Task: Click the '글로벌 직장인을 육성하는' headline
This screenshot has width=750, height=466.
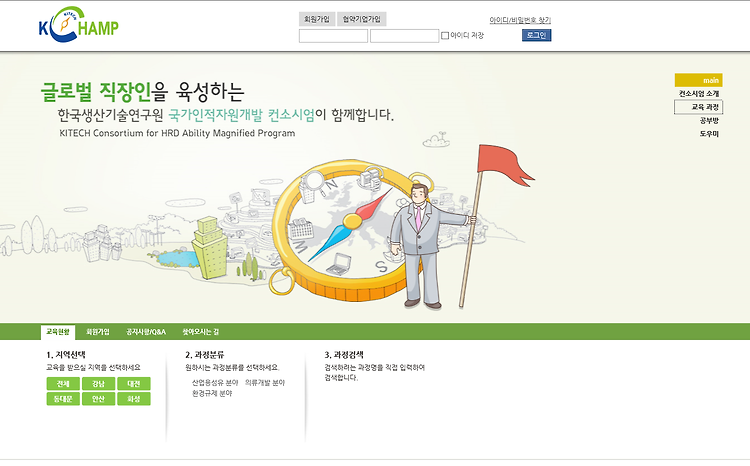Action: pos(143,91)
